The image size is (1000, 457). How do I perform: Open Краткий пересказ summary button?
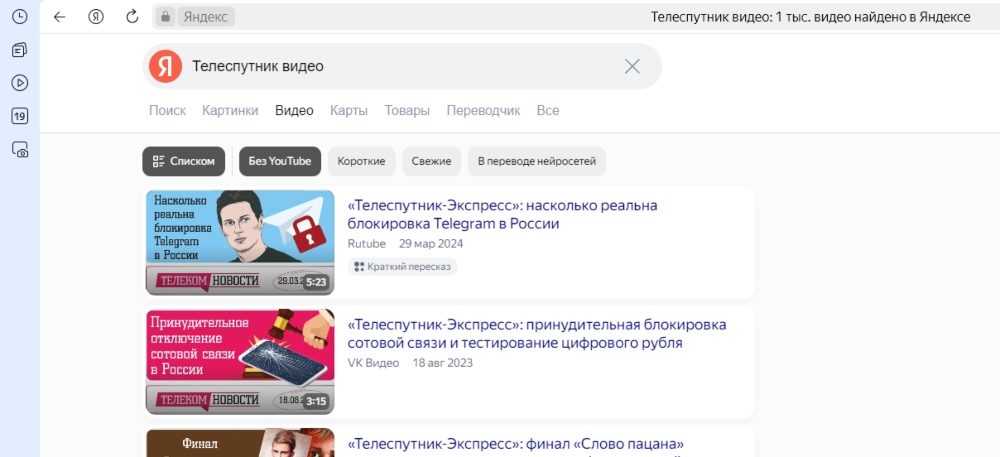[x=402, y=266]
